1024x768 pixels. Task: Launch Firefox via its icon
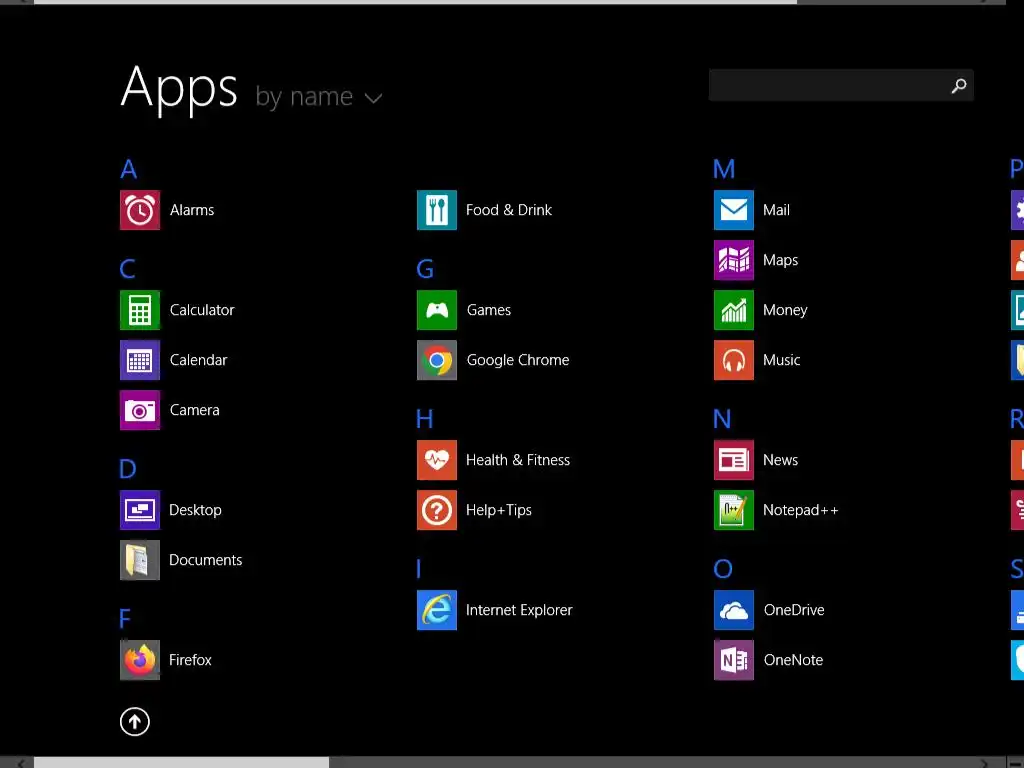click(x=140, y=660)
